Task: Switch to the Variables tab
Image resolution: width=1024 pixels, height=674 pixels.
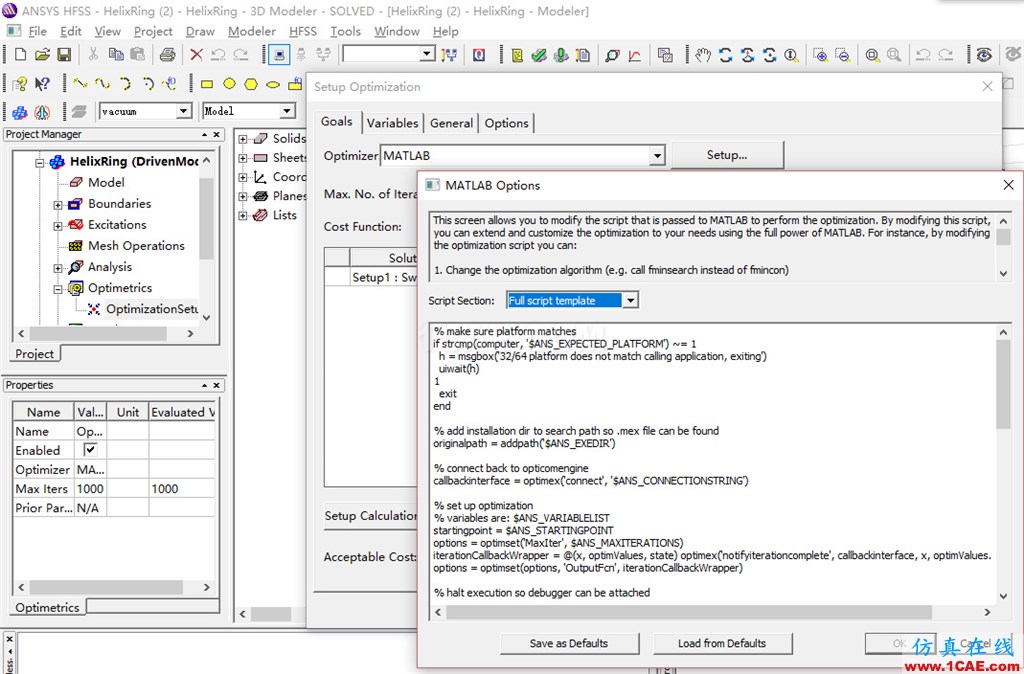Action: [392, 123]
